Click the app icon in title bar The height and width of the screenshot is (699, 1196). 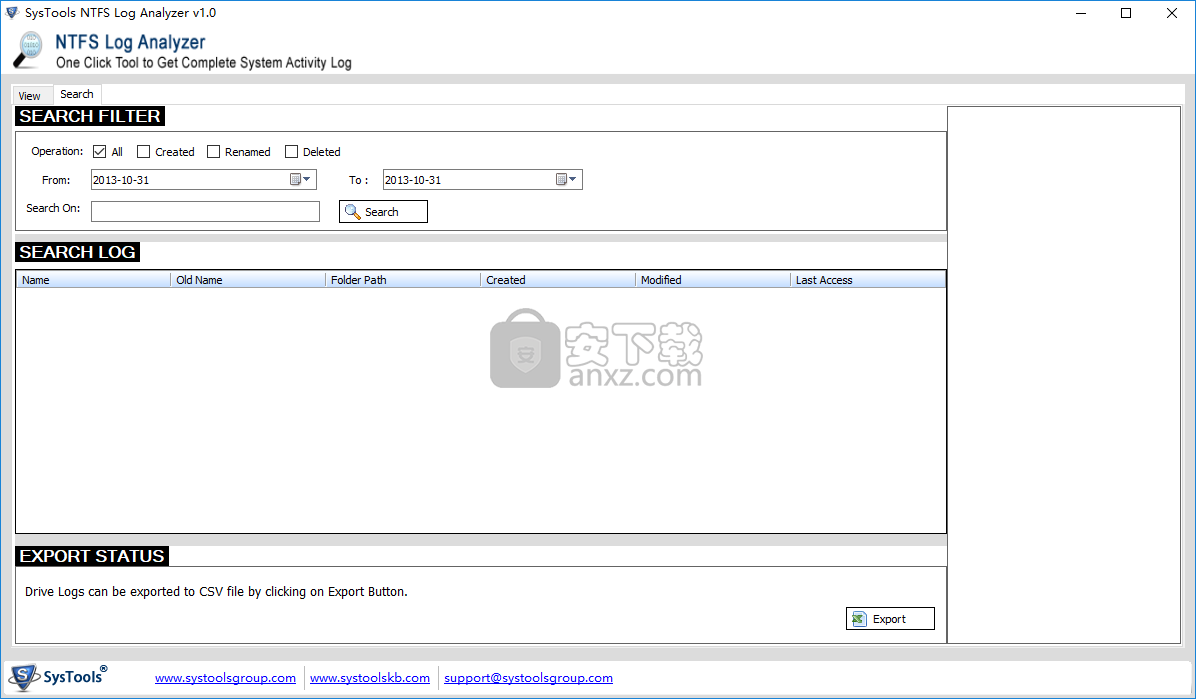coord(11,12)
